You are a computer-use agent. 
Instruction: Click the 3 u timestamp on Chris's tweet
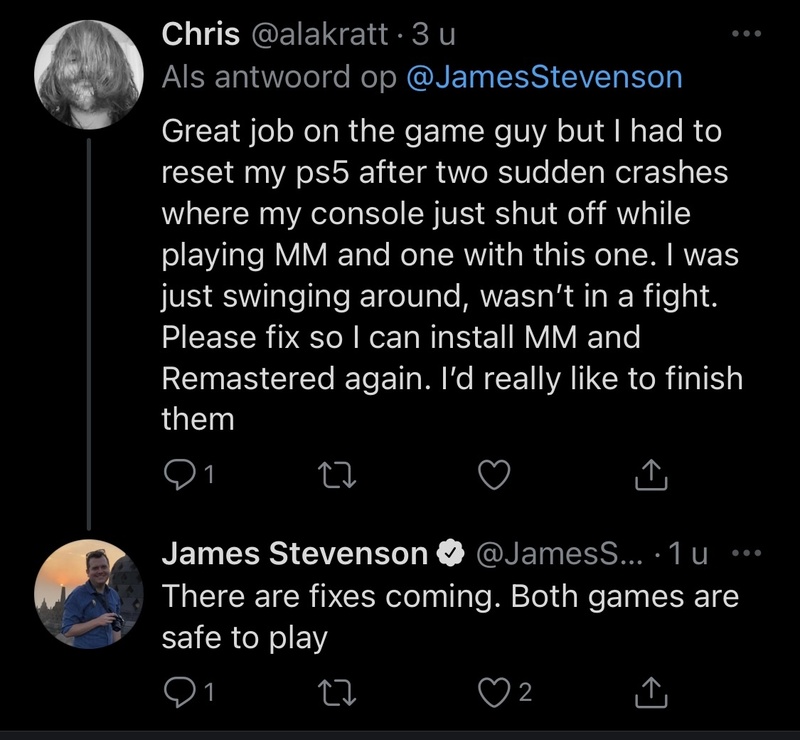point(435,33)
